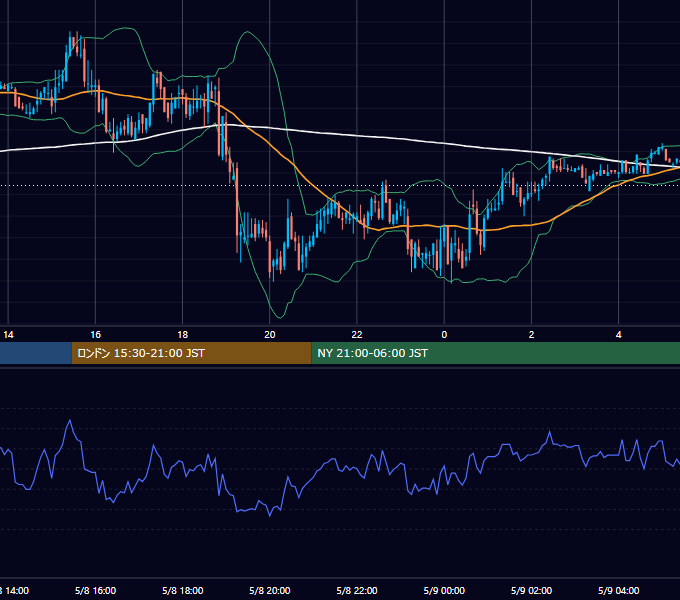Click the 16 hour axis label

[x=95, y=335]
